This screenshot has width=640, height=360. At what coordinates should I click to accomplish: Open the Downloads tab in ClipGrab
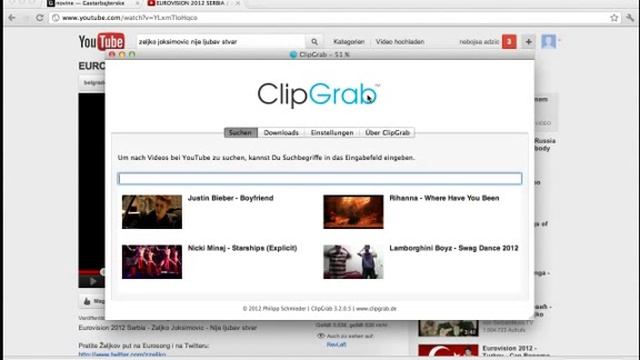[x=281, y=133]
